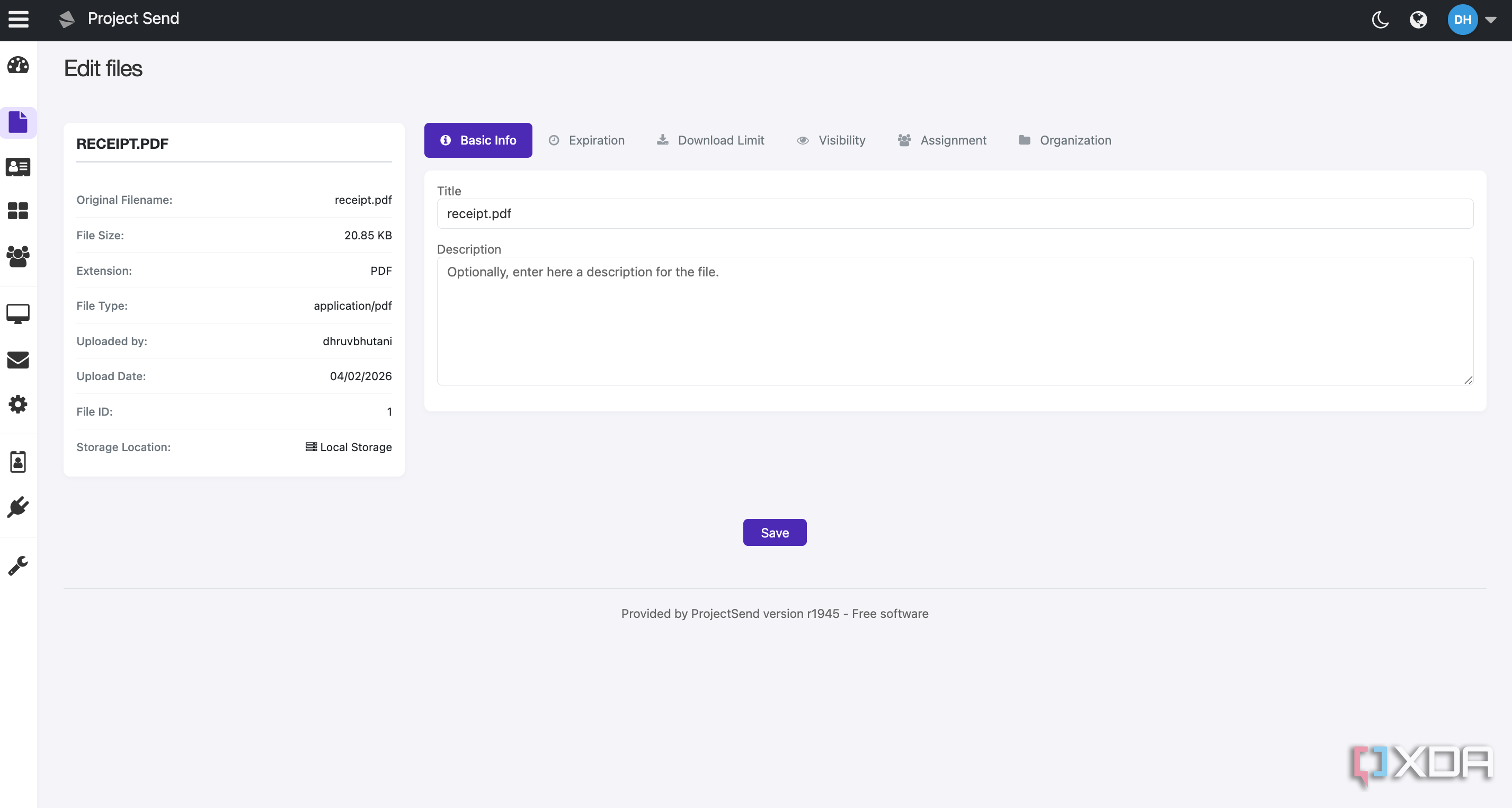The height and width of the screenshot is (808, 1512).
Task: Toggle dark mode with the moon icon
Action: point(1380,20)
